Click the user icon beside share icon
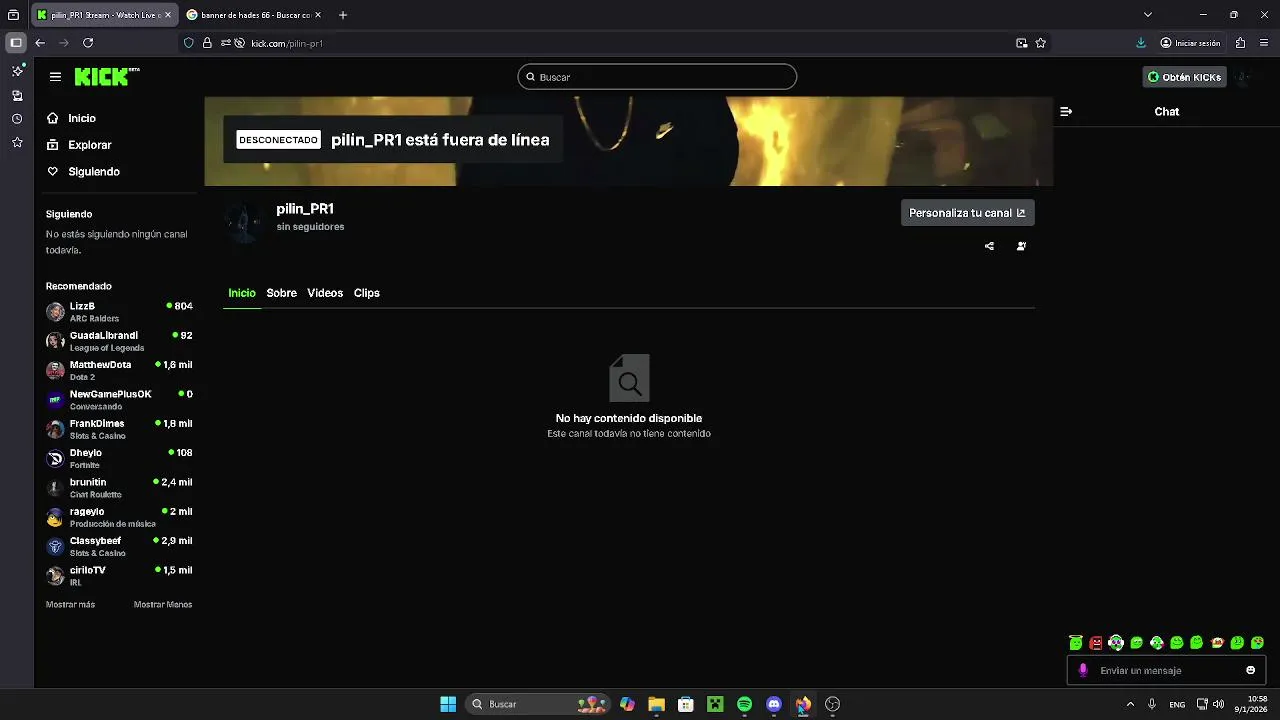Screen dimensions: 1280x720 (x=1021, y=246)
